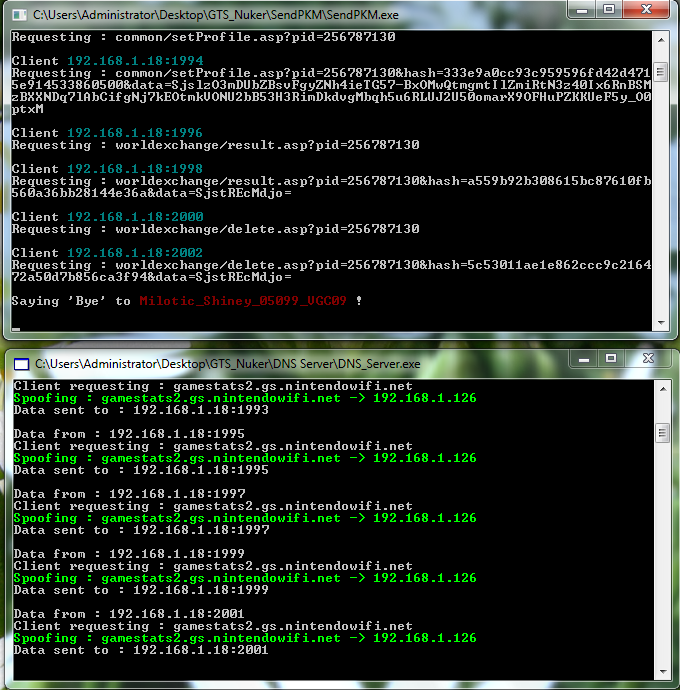Click SendPKM scrollbar up arrow

660,38
